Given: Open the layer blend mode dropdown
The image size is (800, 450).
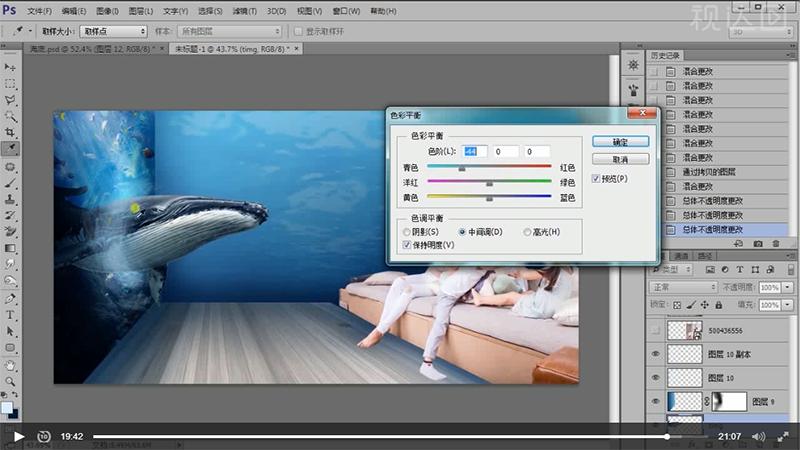Looking at the screenshot, I should 683,287.
